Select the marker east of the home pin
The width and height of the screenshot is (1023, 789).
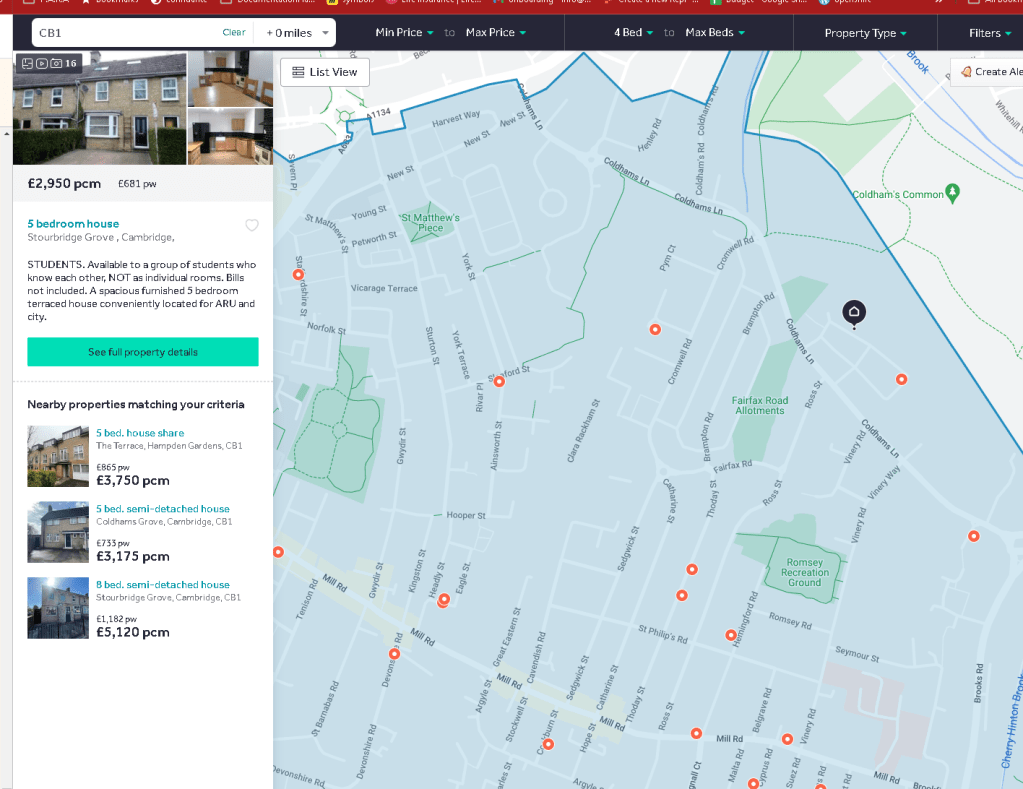point(902,379)
